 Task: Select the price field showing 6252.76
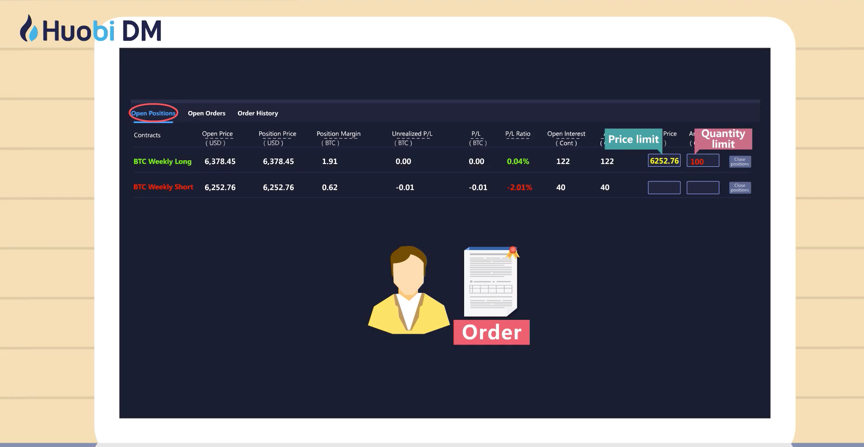(x=664, y=160)
